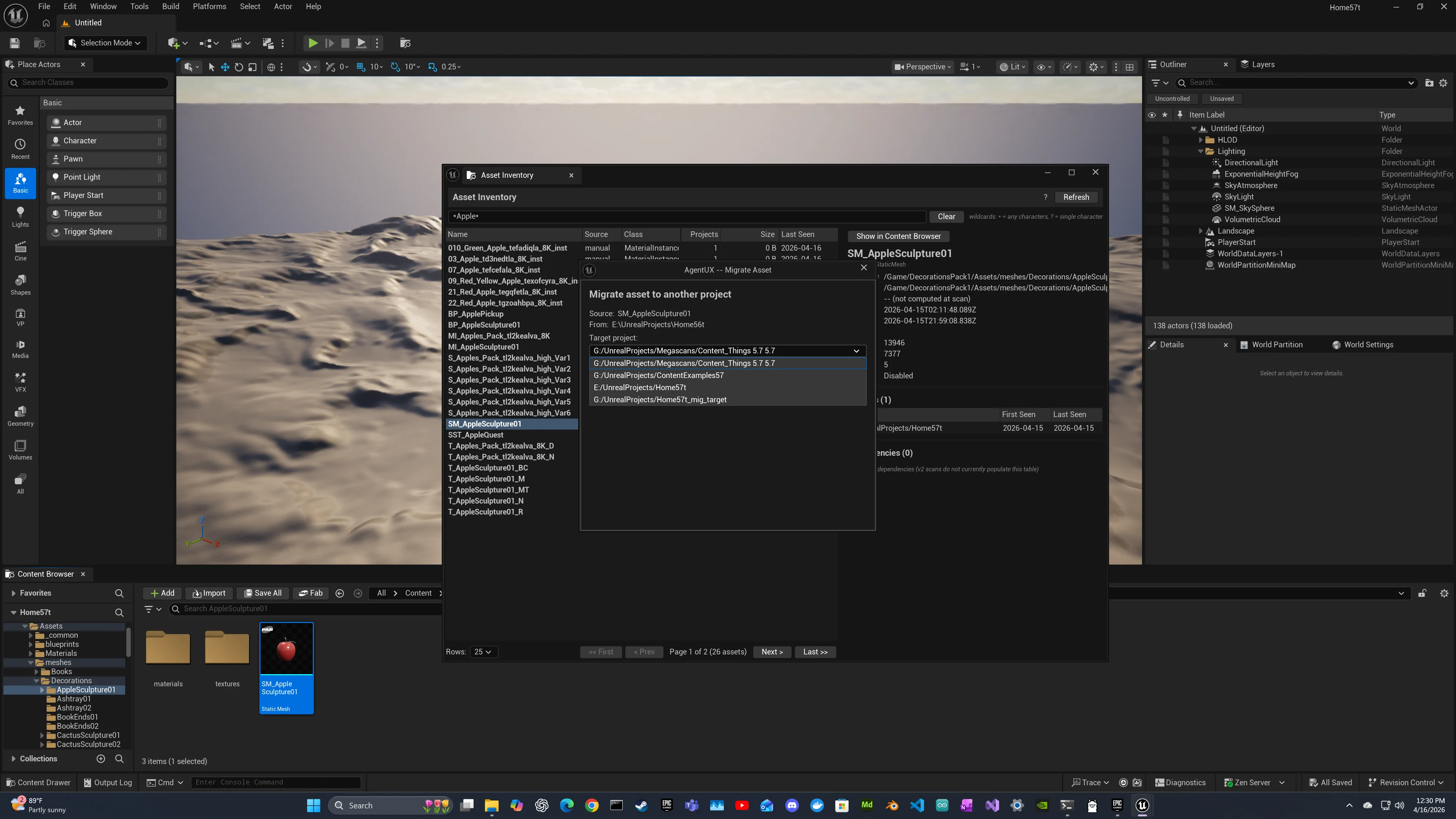The width and height of the screenshot is (1456, 819).
Task: Switch to the World Partition tab
Action: point(1271,345)
